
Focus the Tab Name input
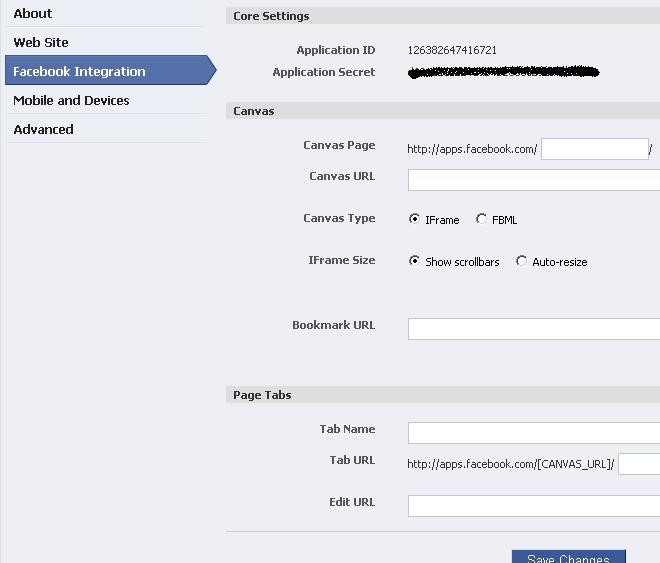[534, 433]
